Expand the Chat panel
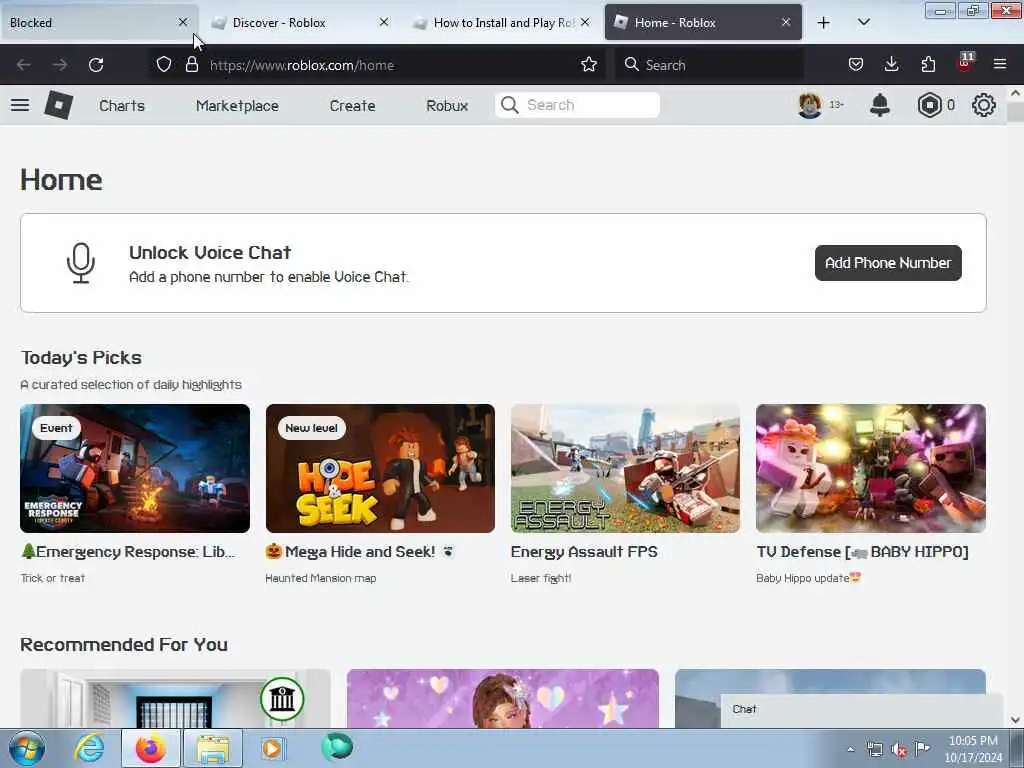 (862, 709)
